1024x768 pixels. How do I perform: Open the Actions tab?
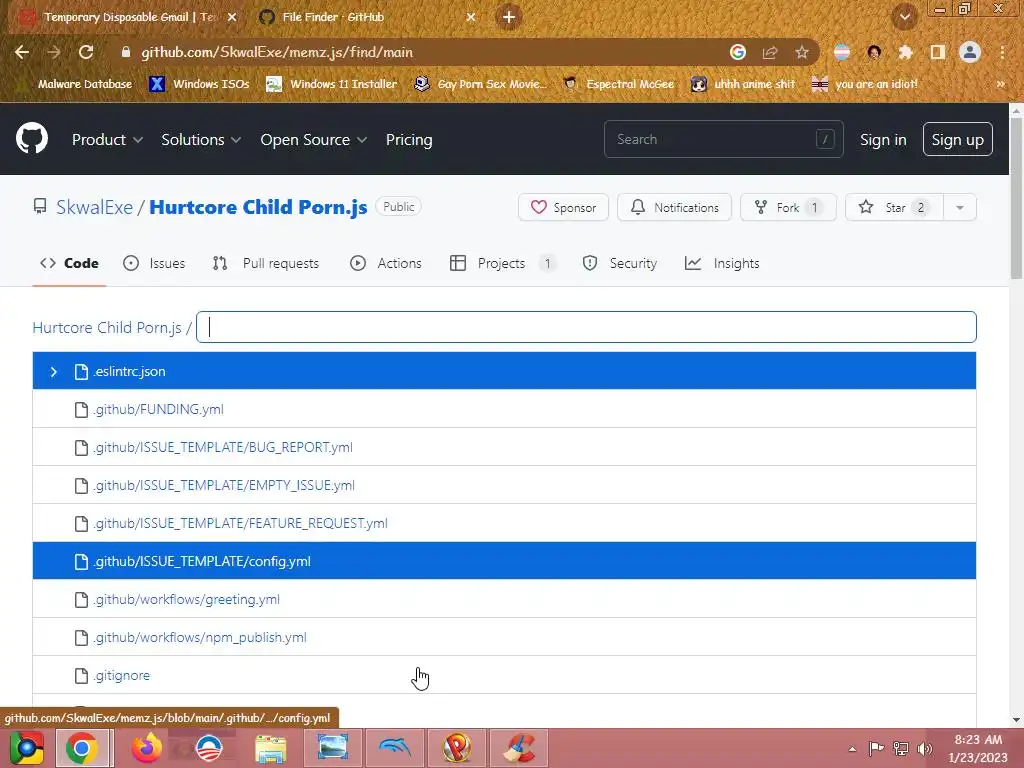(x=386, y=263)
